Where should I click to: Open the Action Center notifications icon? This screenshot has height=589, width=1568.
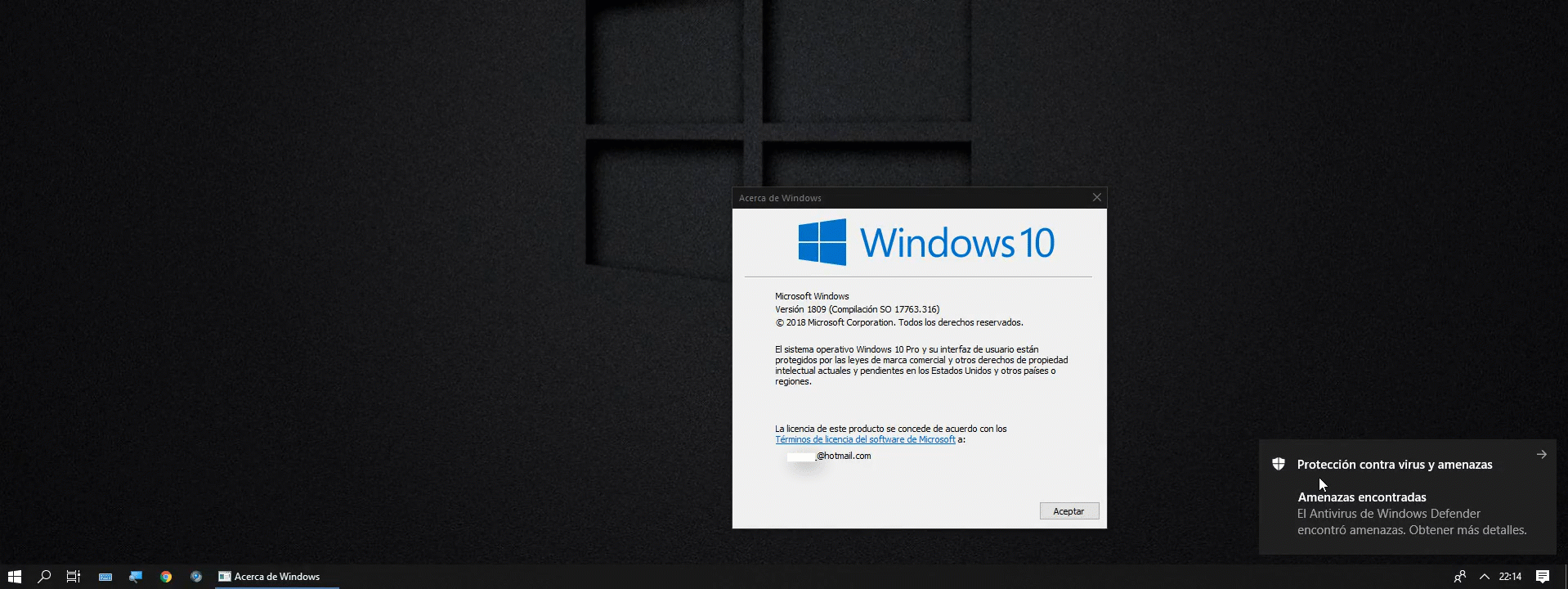[x=1543, y=577]
